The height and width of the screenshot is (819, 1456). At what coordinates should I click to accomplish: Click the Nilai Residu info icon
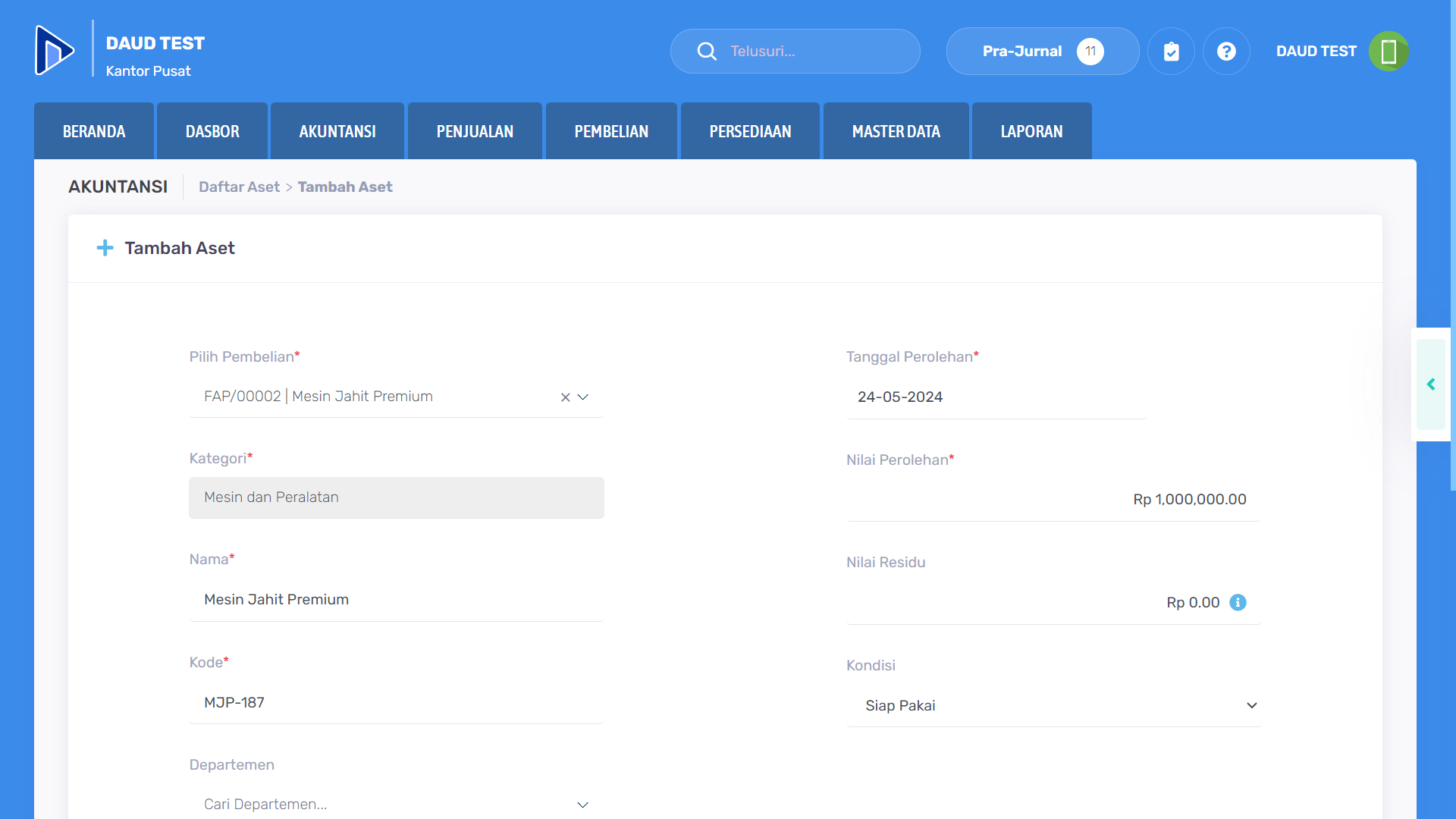(x=1238, y=602)
